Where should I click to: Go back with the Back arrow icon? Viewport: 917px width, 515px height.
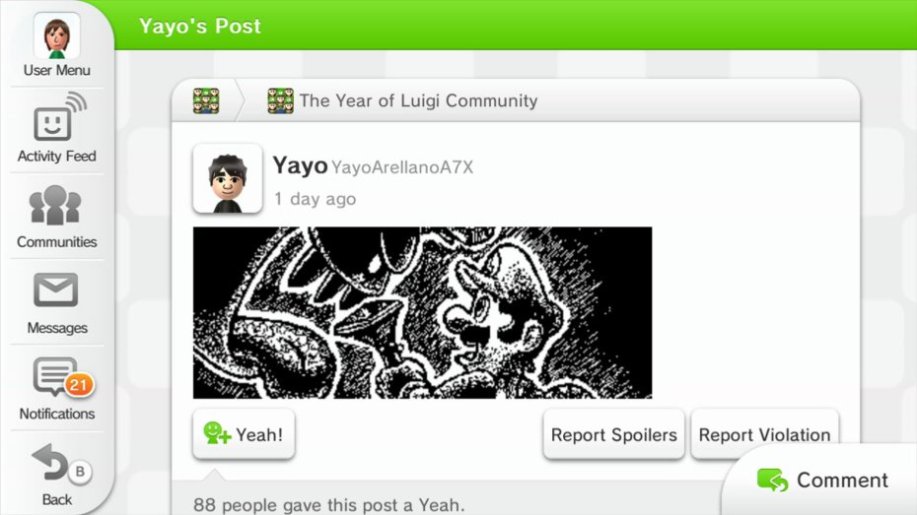coord(50,463)
